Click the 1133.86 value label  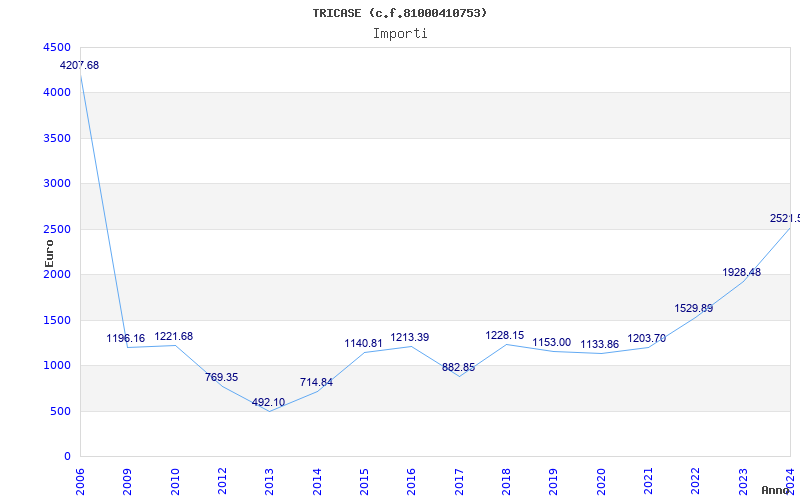tap(599, 344)
